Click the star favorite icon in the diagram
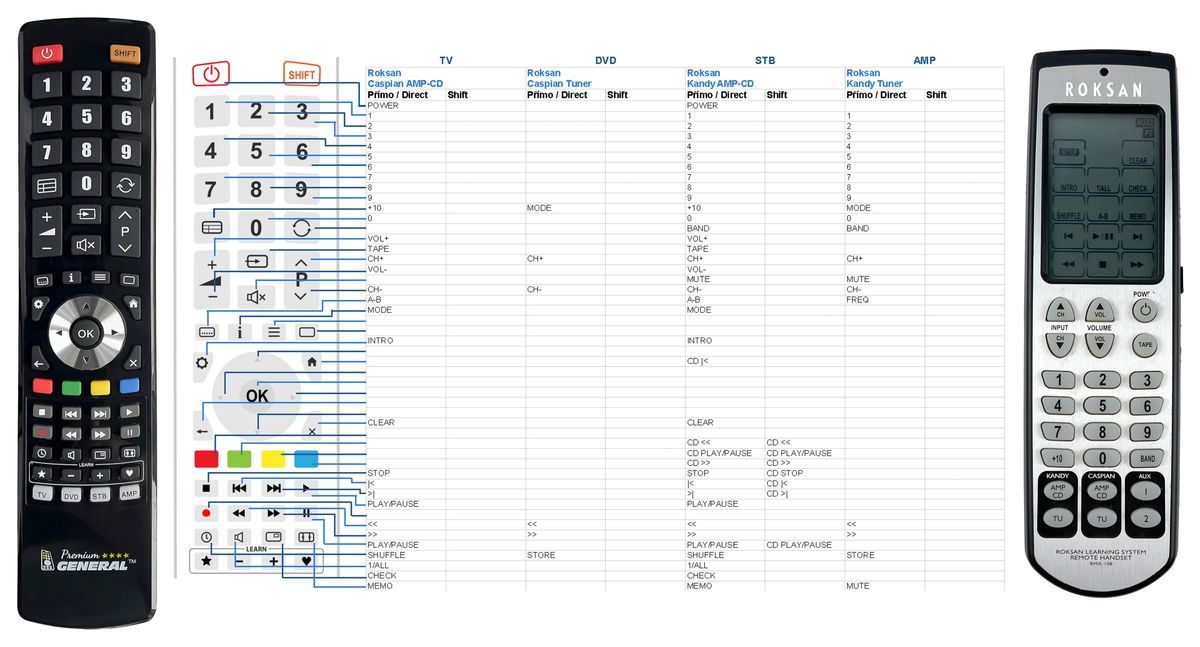Image resolution: width=1200 pixels, height=647 pixels. click(x=206, y=561)
